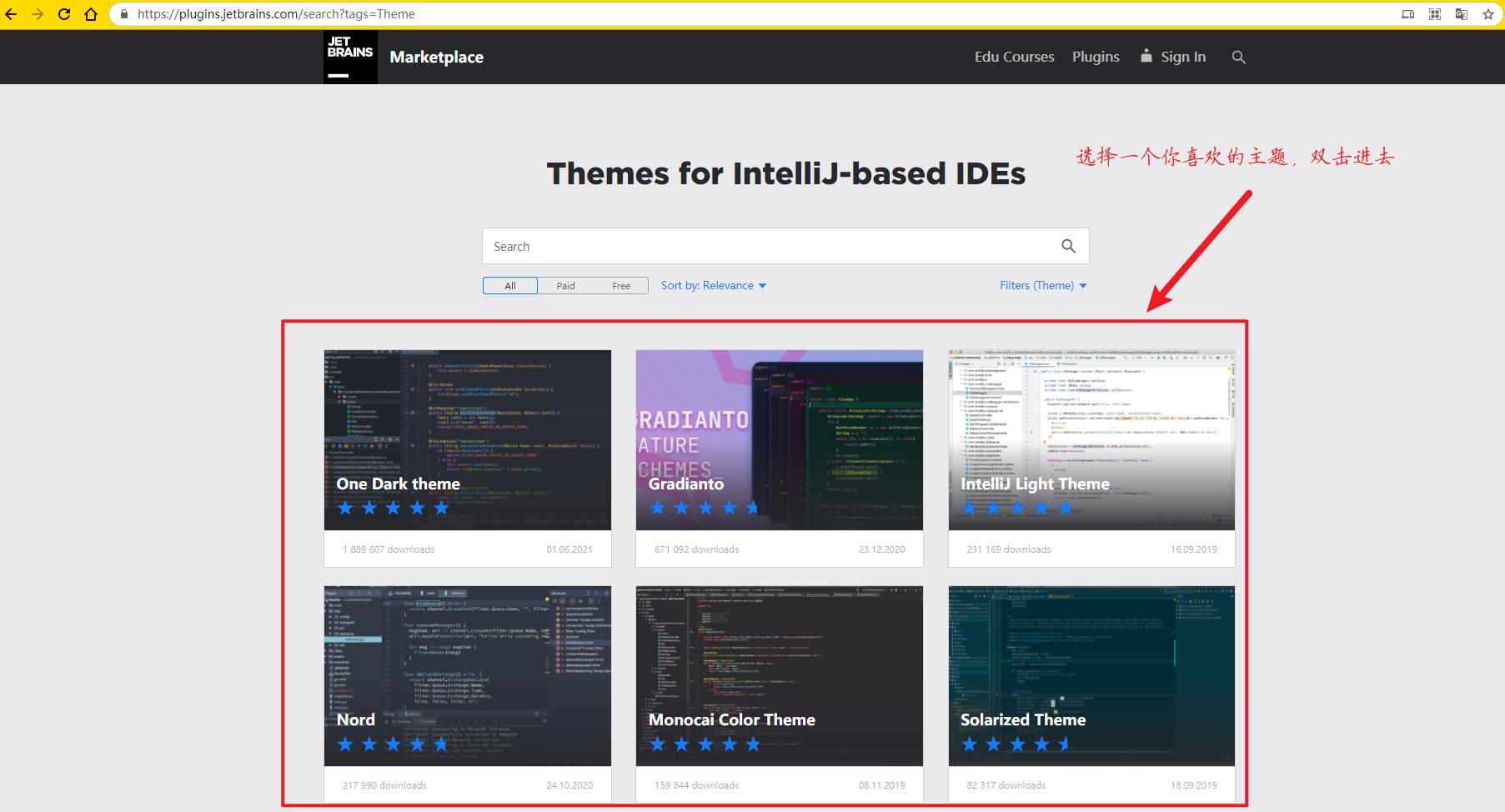Screen dimensions: 1505x812
Task: Click the date 23.12.2020
Action: click(882, 549)
